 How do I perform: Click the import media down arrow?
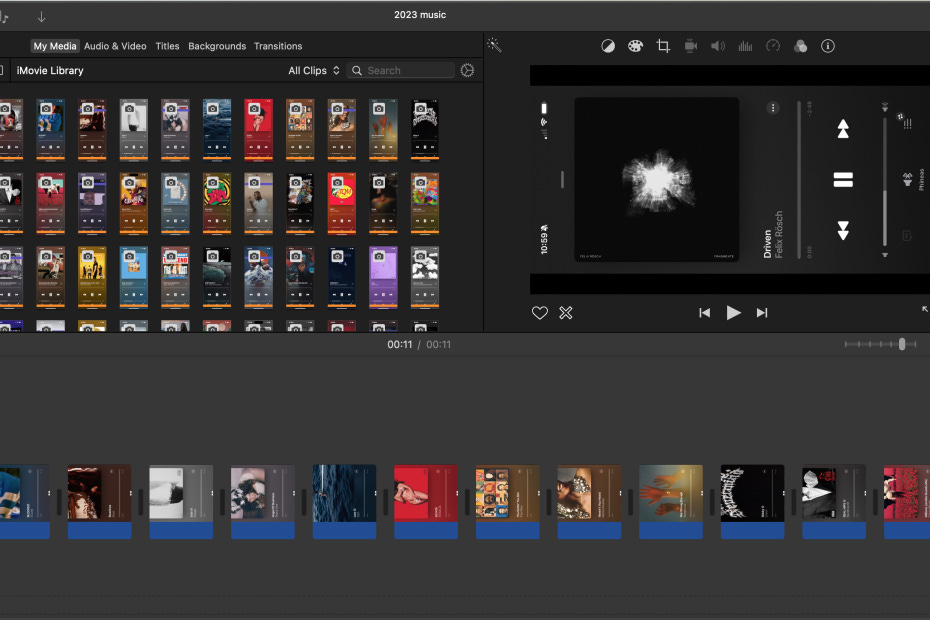tap(41, 16)
